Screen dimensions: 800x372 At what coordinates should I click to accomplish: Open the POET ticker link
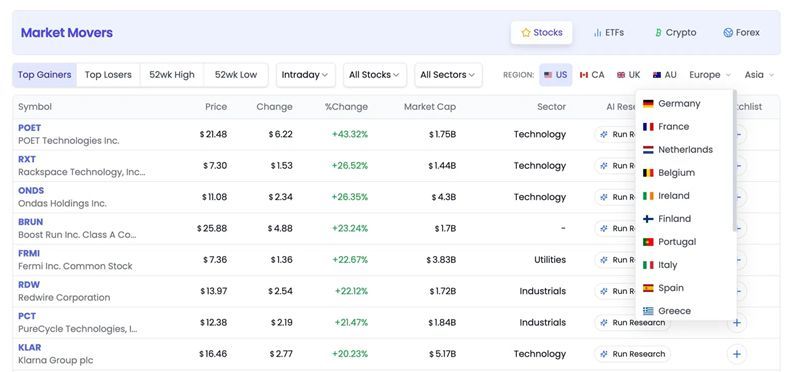(x=30, y=128)
